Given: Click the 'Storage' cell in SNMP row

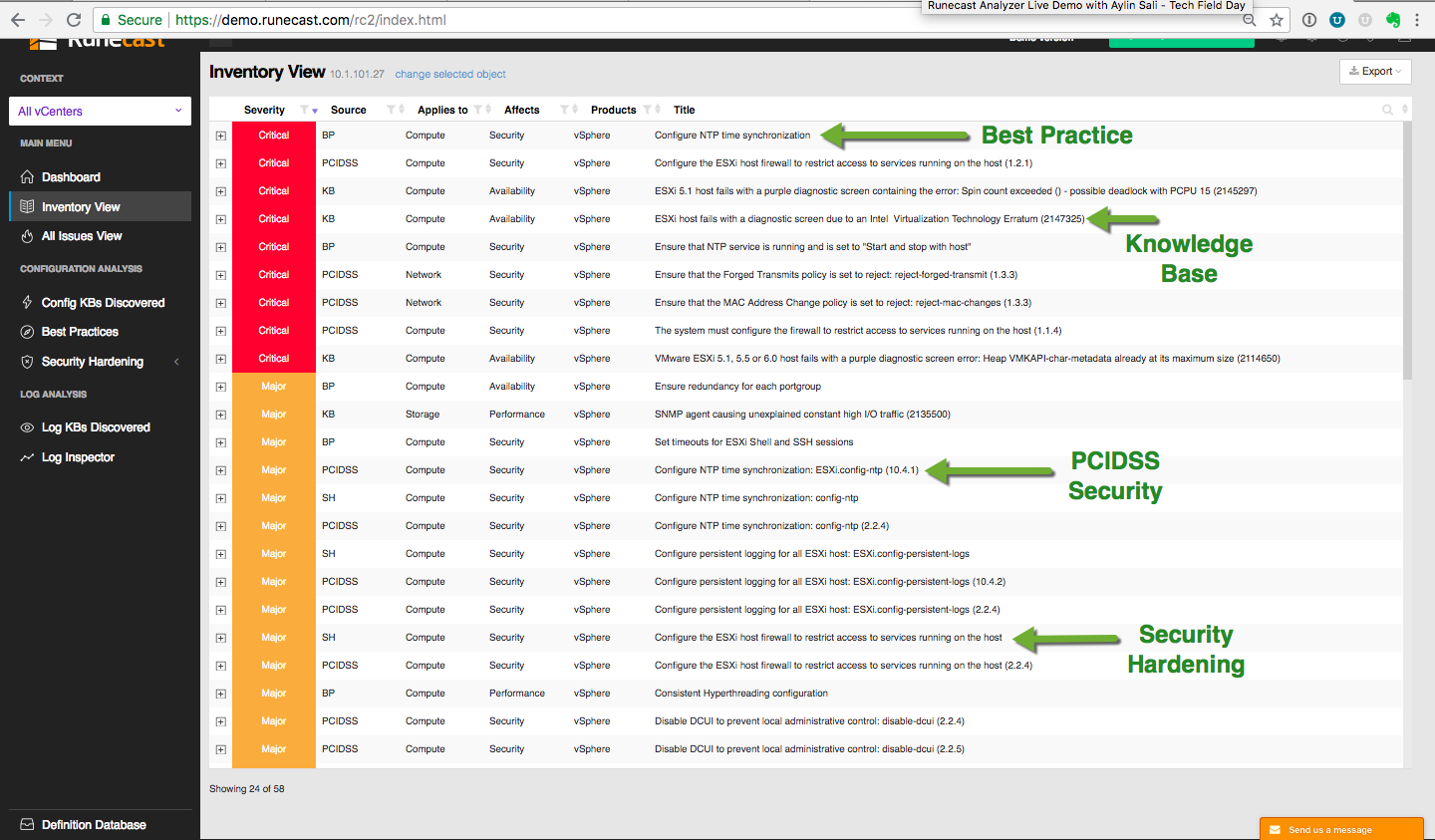Looking at the screenshot, I should pyautogui.click(x=423, y=415).
